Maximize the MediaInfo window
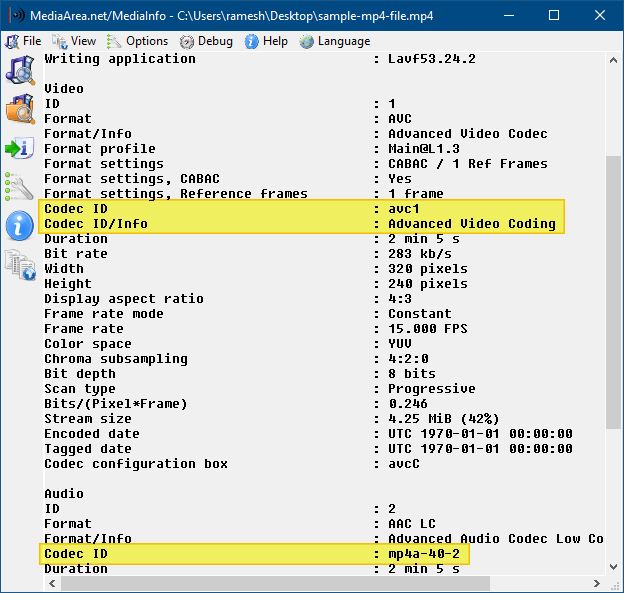 coord(554,16)
